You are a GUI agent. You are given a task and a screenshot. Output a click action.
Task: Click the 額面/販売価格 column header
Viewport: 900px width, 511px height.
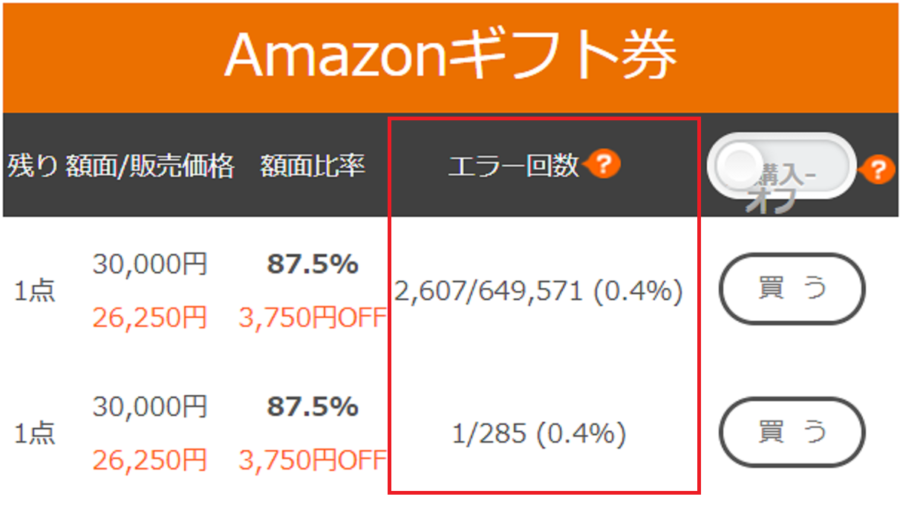[x=150, y=167]
